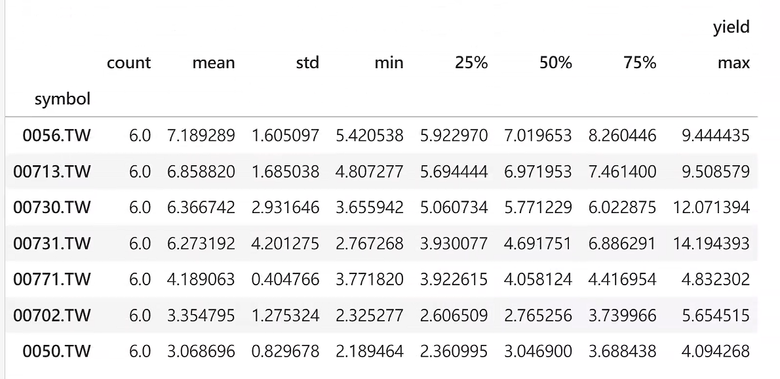Select the 00771.TW row label

click(52, 280)
